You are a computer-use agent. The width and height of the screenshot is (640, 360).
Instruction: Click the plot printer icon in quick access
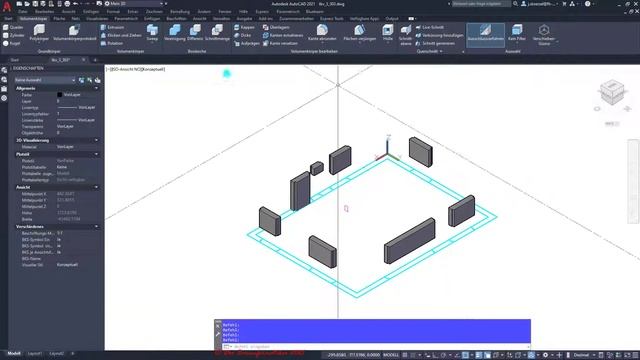click(x=67, y=4)
